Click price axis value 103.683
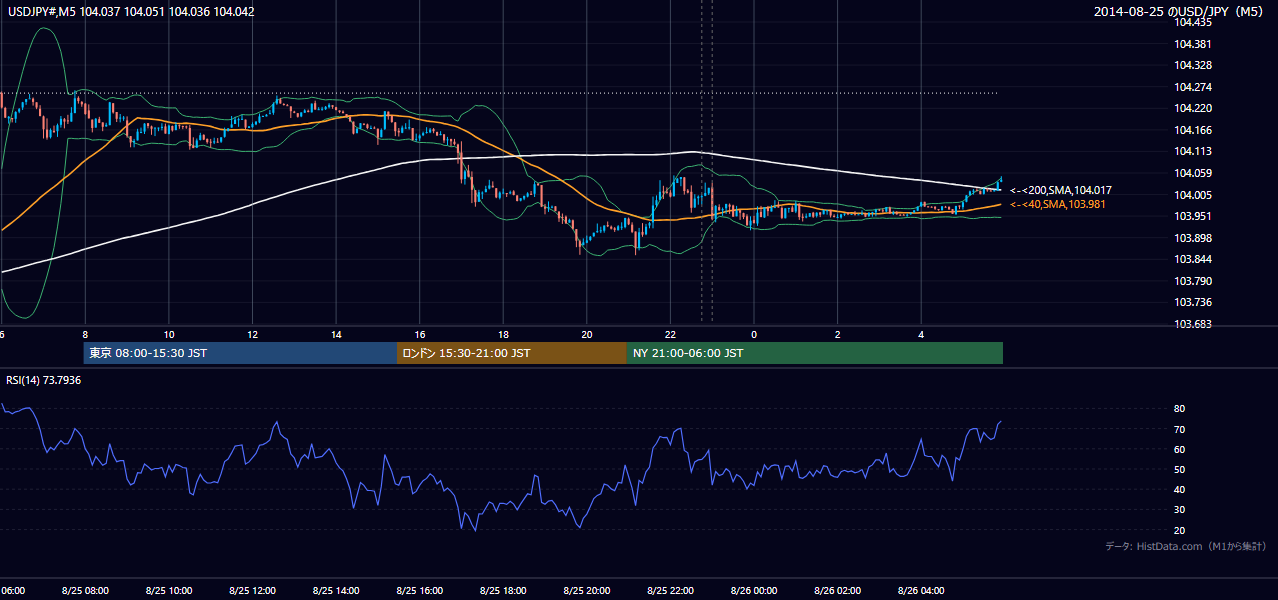The image size is (1278, 600). (x=1193, y=324)
